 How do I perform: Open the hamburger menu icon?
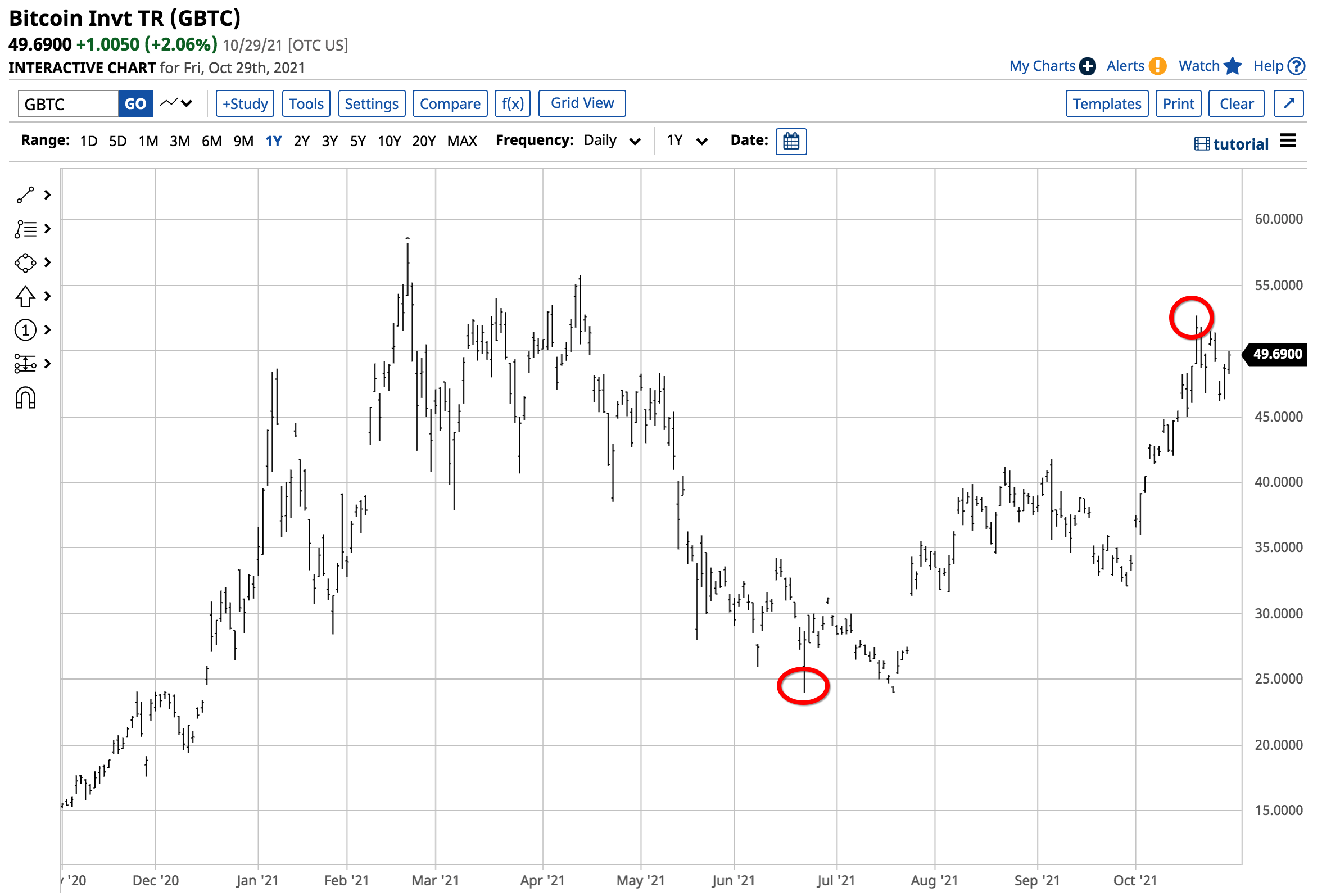click(1288, 141)
